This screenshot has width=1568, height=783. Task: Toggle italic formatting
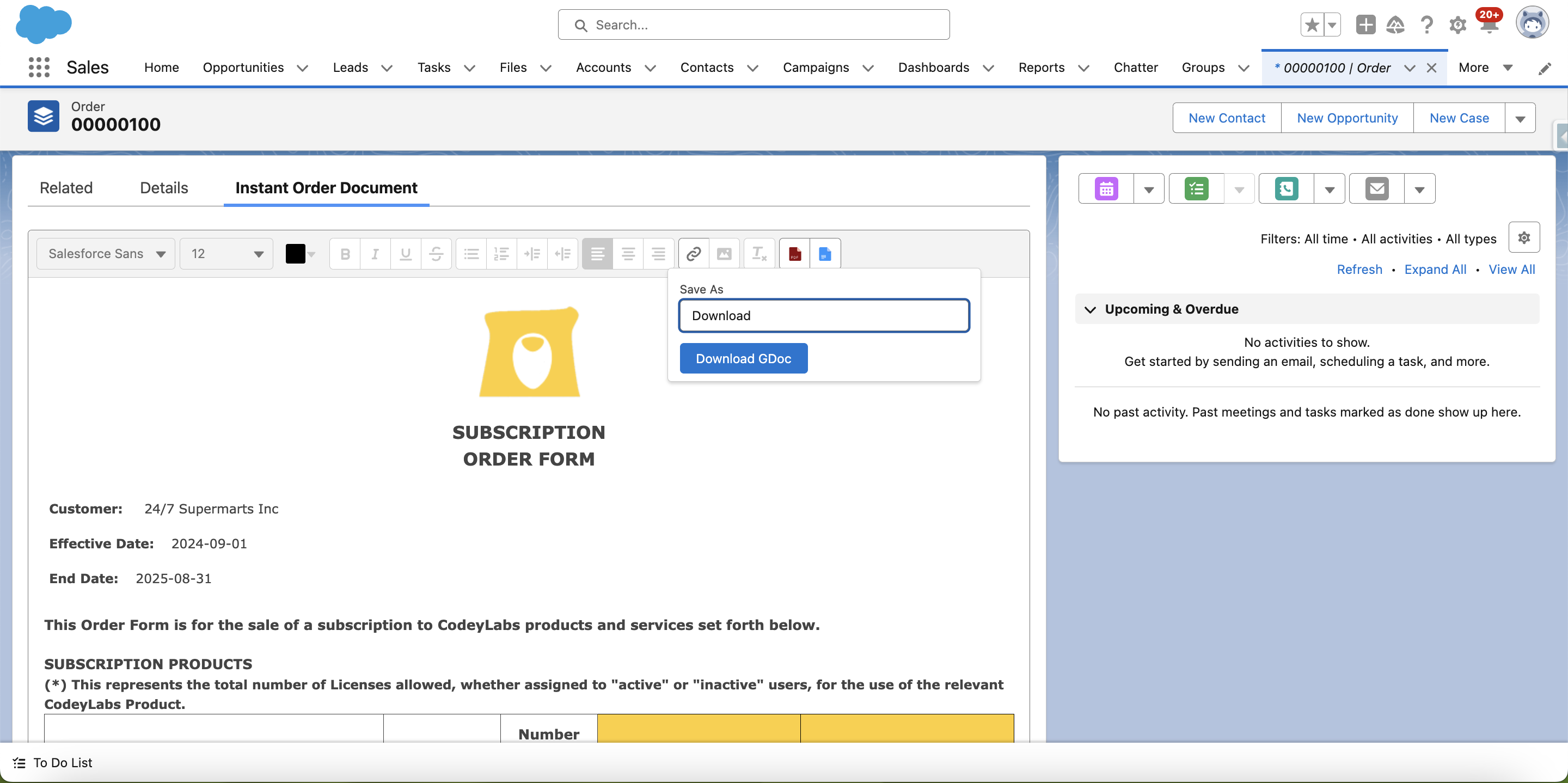pyautogui.click(x=375, y=254)
